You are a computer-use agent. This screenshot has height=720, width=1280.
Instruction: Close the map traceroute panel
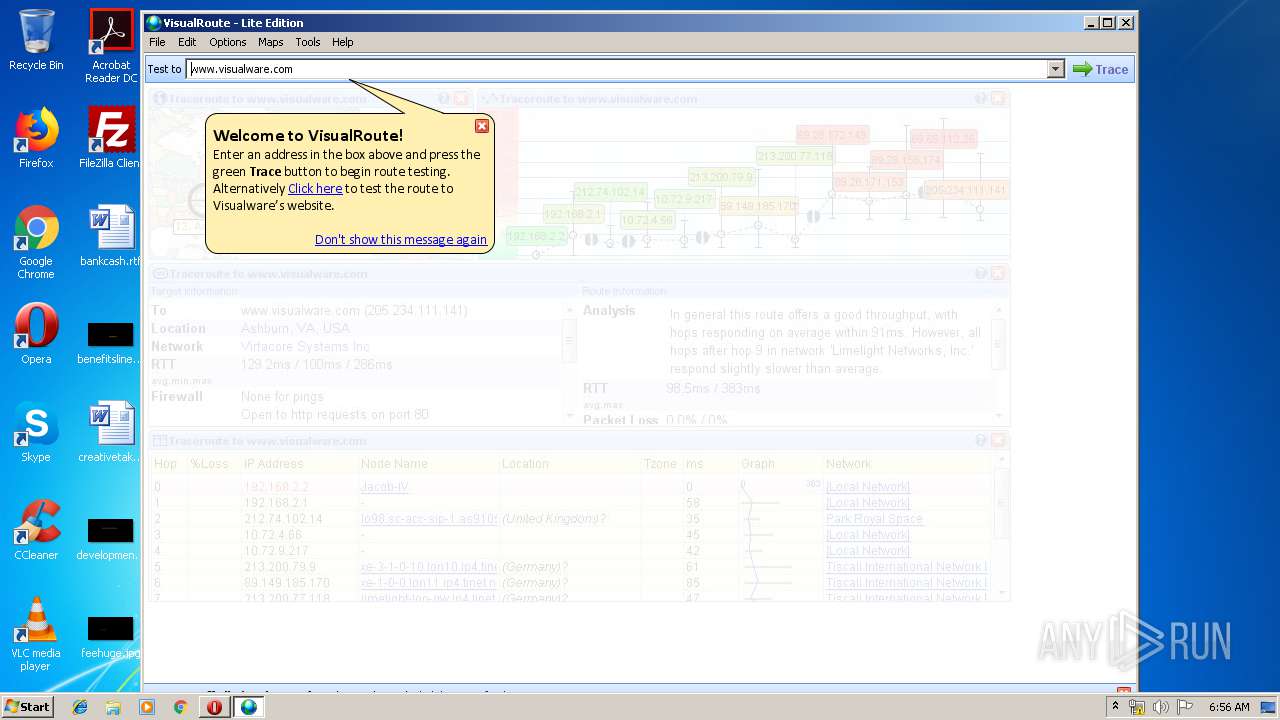coord(461,99)
